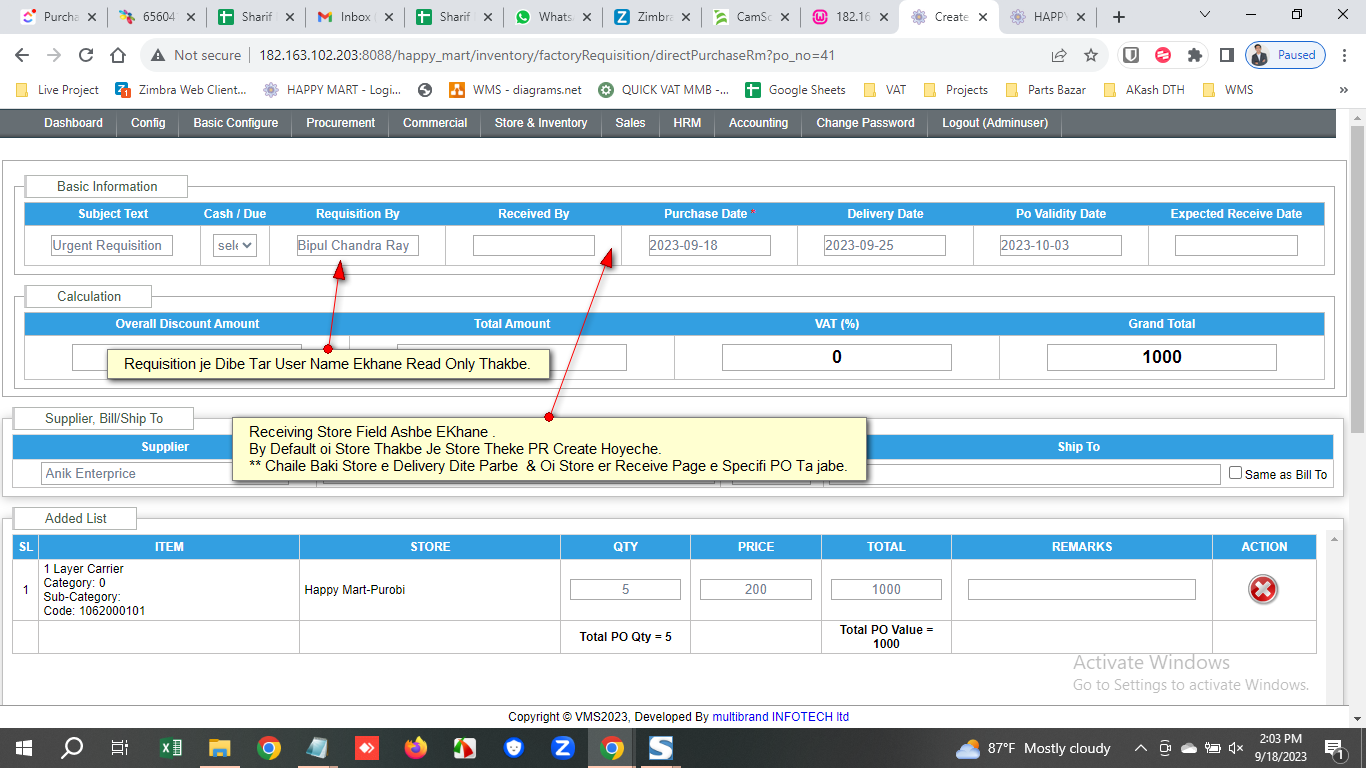Open the Config menu link

tap(148, 123)
